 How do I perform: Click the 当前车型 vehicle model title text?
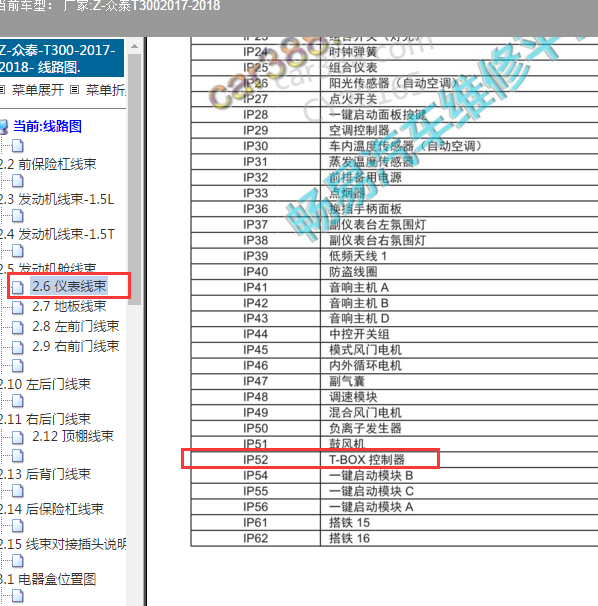pos(110,5)
